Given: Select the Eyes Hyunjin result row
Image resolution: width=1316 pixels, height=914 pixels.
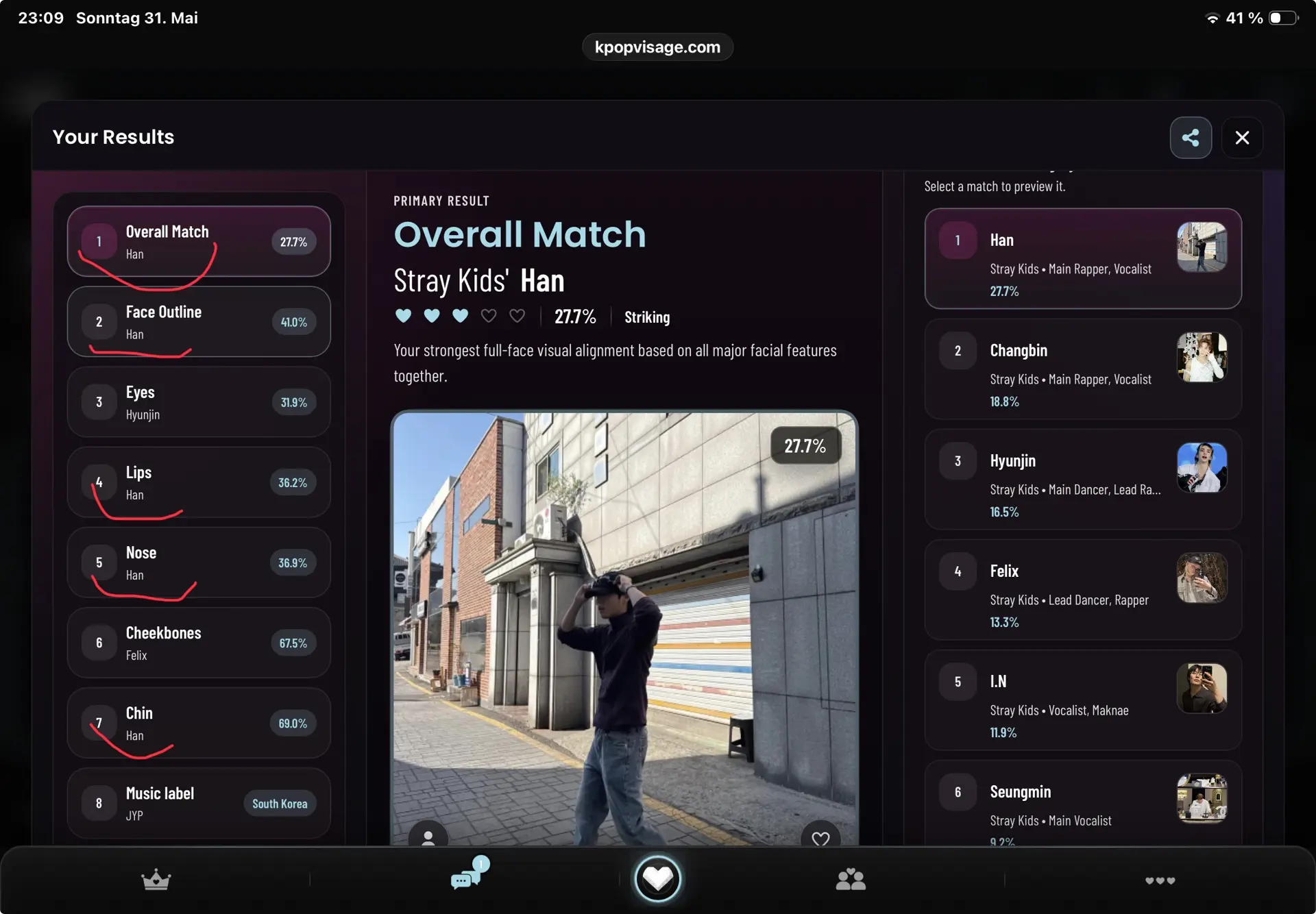Looking at the screenshot, I should pyautogui.click(x=199, y=402).
